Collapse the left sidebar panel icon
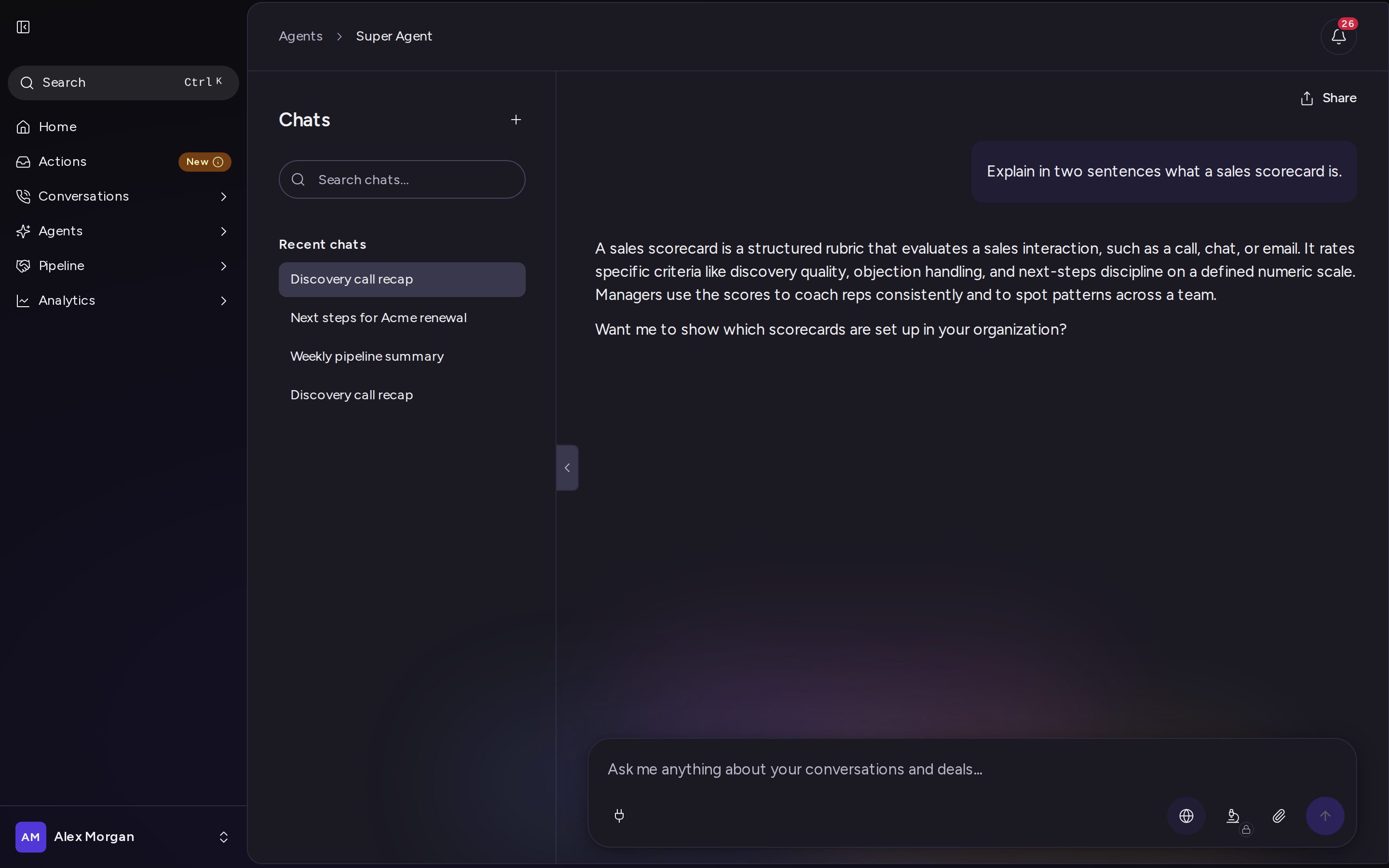The image size is (1389, 868). point(23,27)
